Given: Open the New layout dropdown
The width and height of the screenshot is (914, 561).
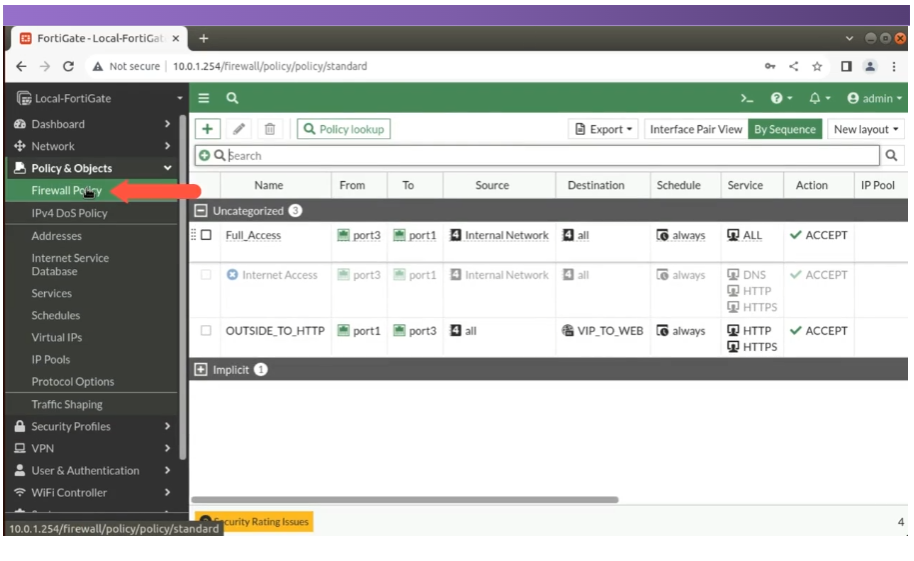Looking at the screenshot, I should [866, 129].
